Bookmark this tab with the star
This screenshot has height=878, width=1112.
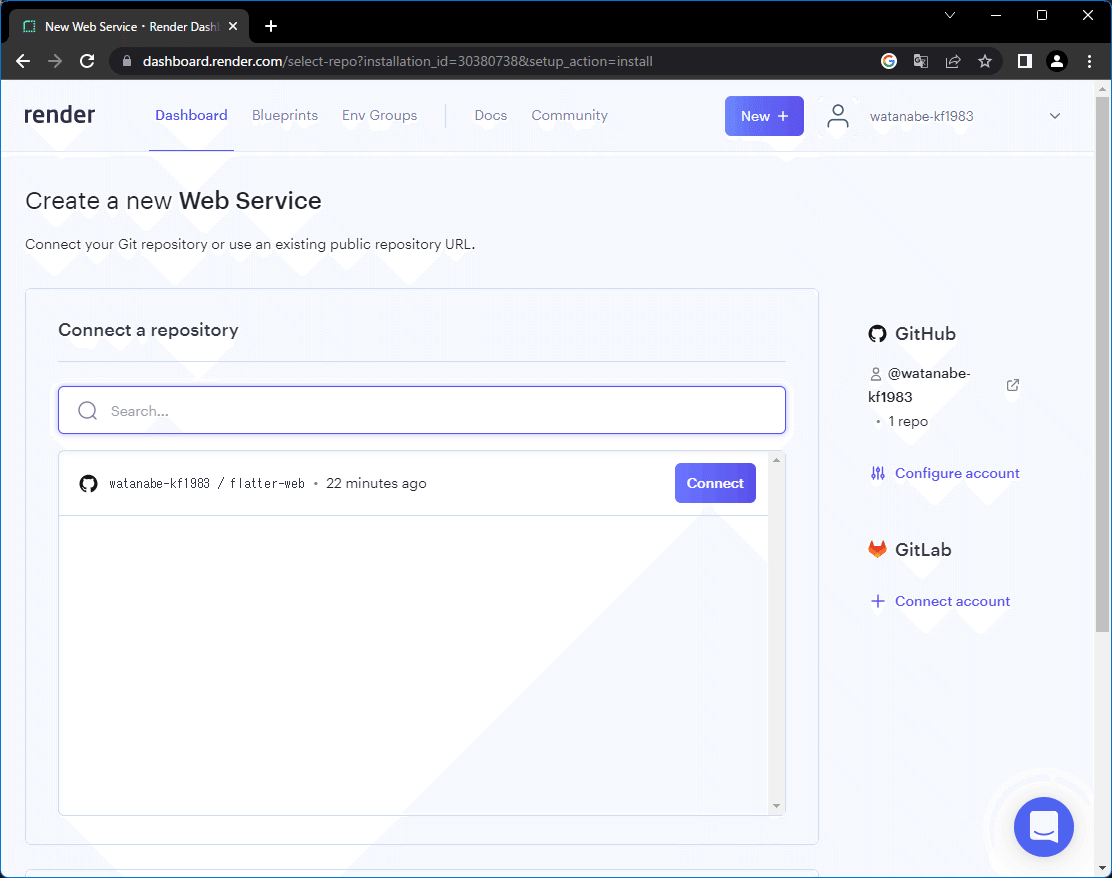(x=985, y=61)
